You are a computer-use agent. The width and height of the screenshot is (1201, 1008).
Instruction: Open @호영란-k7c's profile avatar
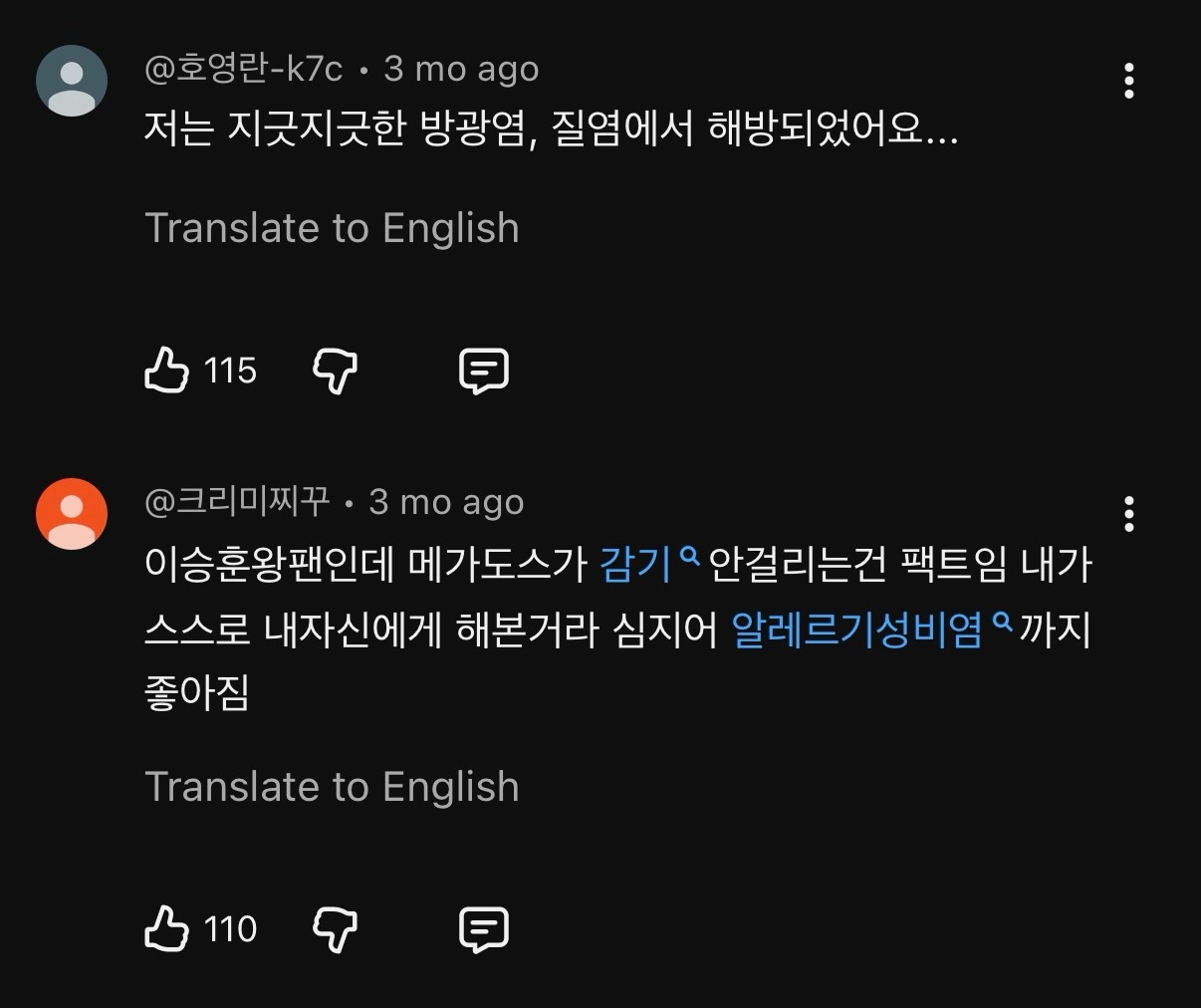[72, 81]
